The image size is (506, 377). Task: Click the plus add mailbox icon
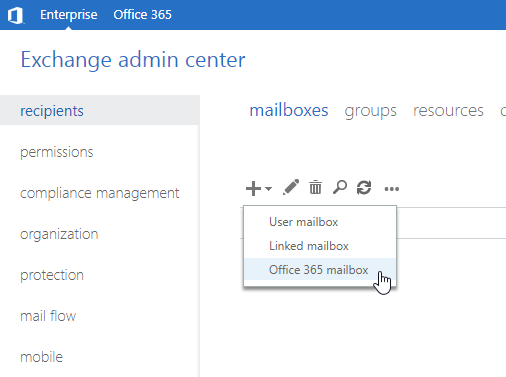[x=253, y=189]
